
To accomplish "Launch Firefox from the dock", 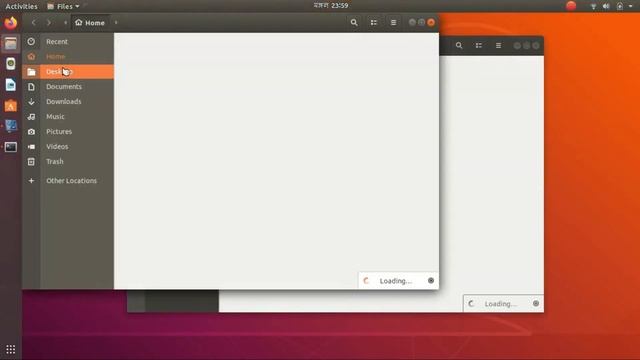I will 11,23.
